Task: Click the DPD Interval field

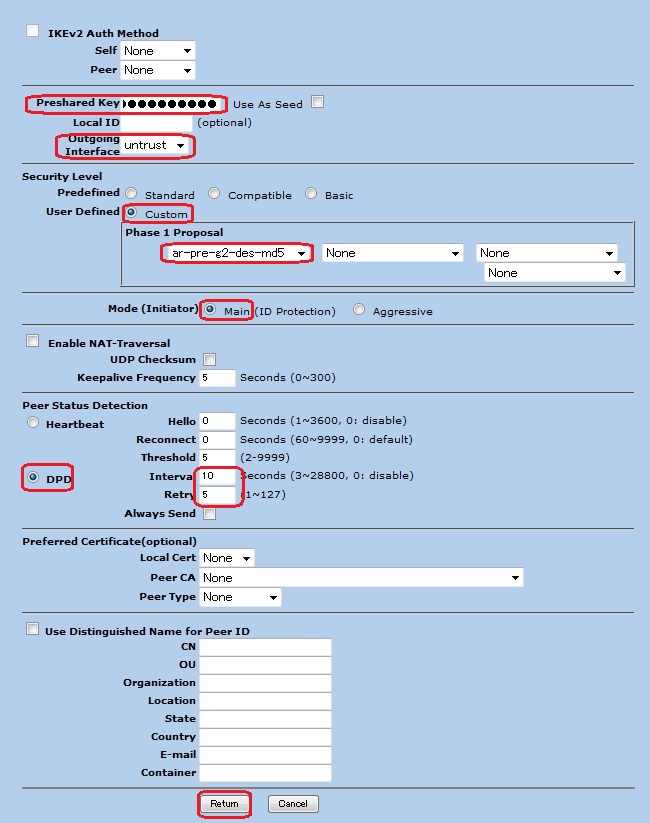Action: [217, 476]
